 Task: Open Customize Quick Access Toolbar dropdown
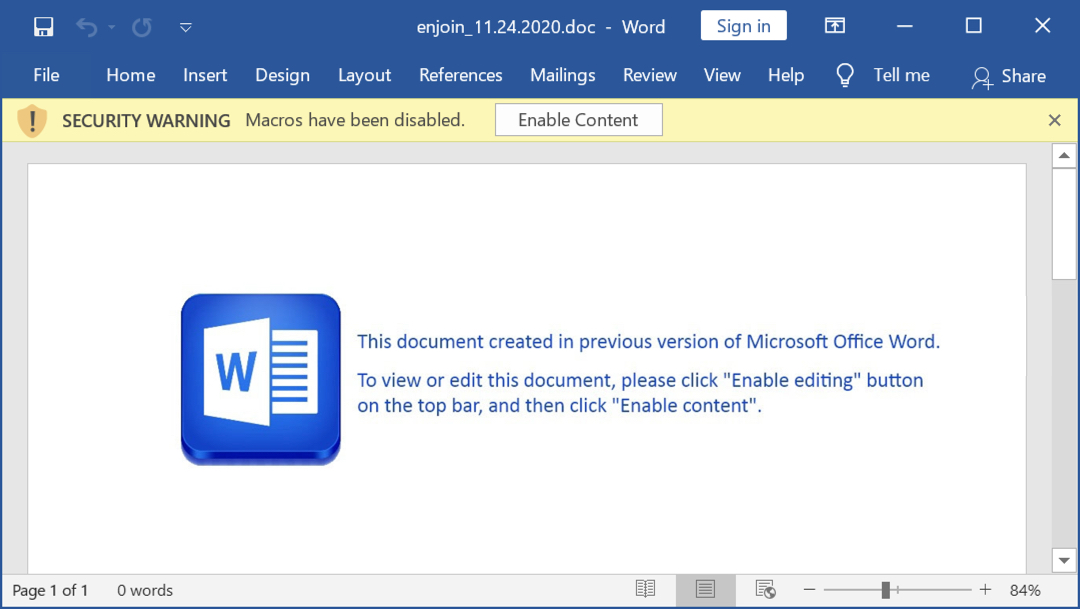(x=185, y=28)
